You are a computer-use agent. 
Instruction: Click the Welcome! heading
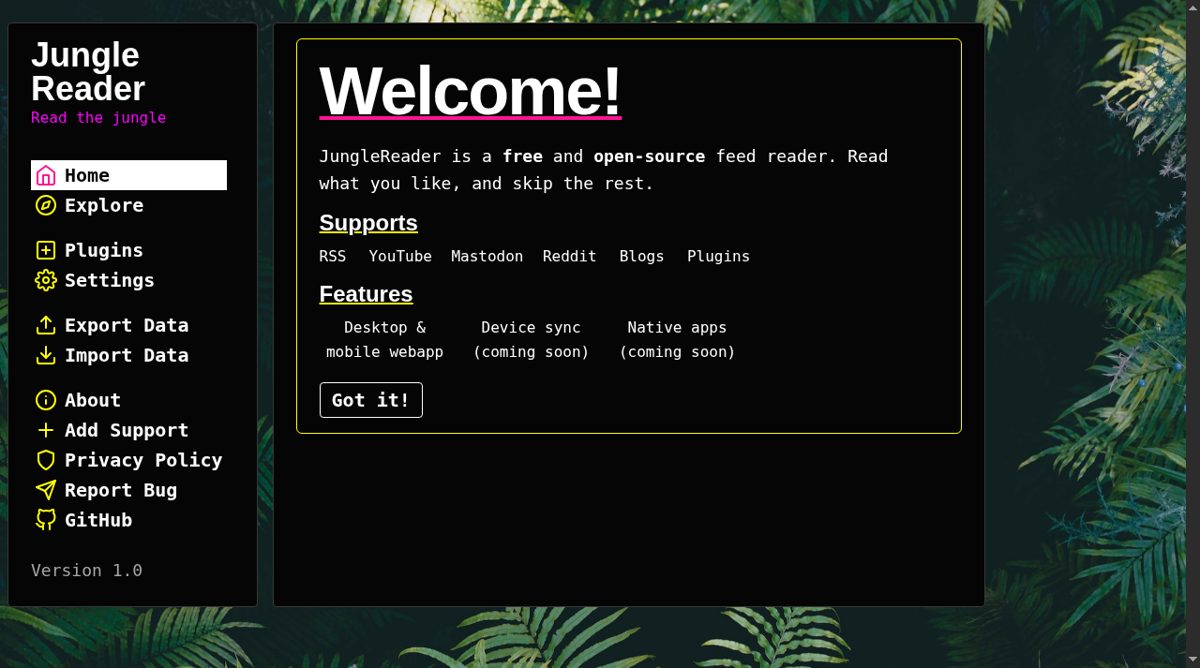tap(470, 90)
